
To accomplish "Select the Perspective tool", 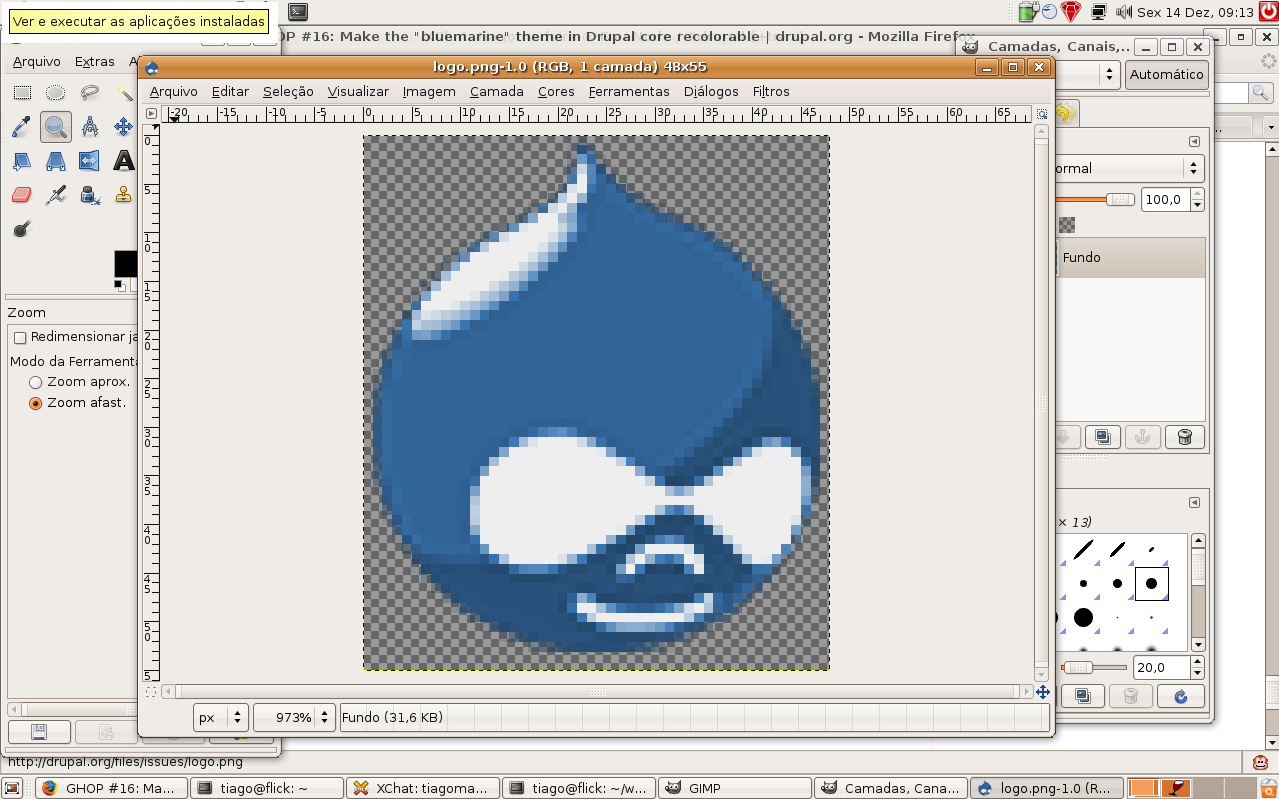I will (x=56, y=160).
